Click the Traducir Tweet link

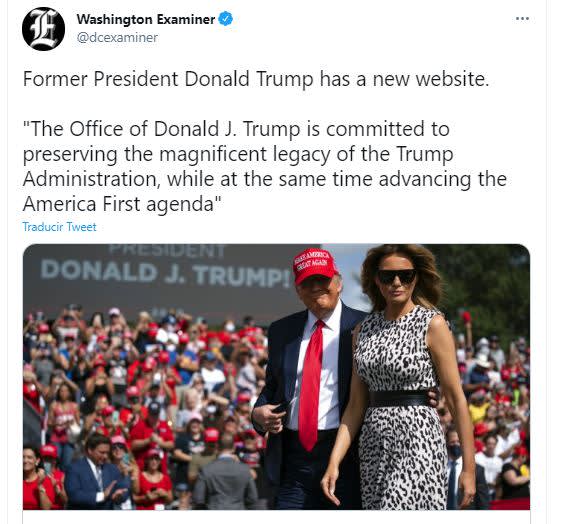(x=59, y=227)
